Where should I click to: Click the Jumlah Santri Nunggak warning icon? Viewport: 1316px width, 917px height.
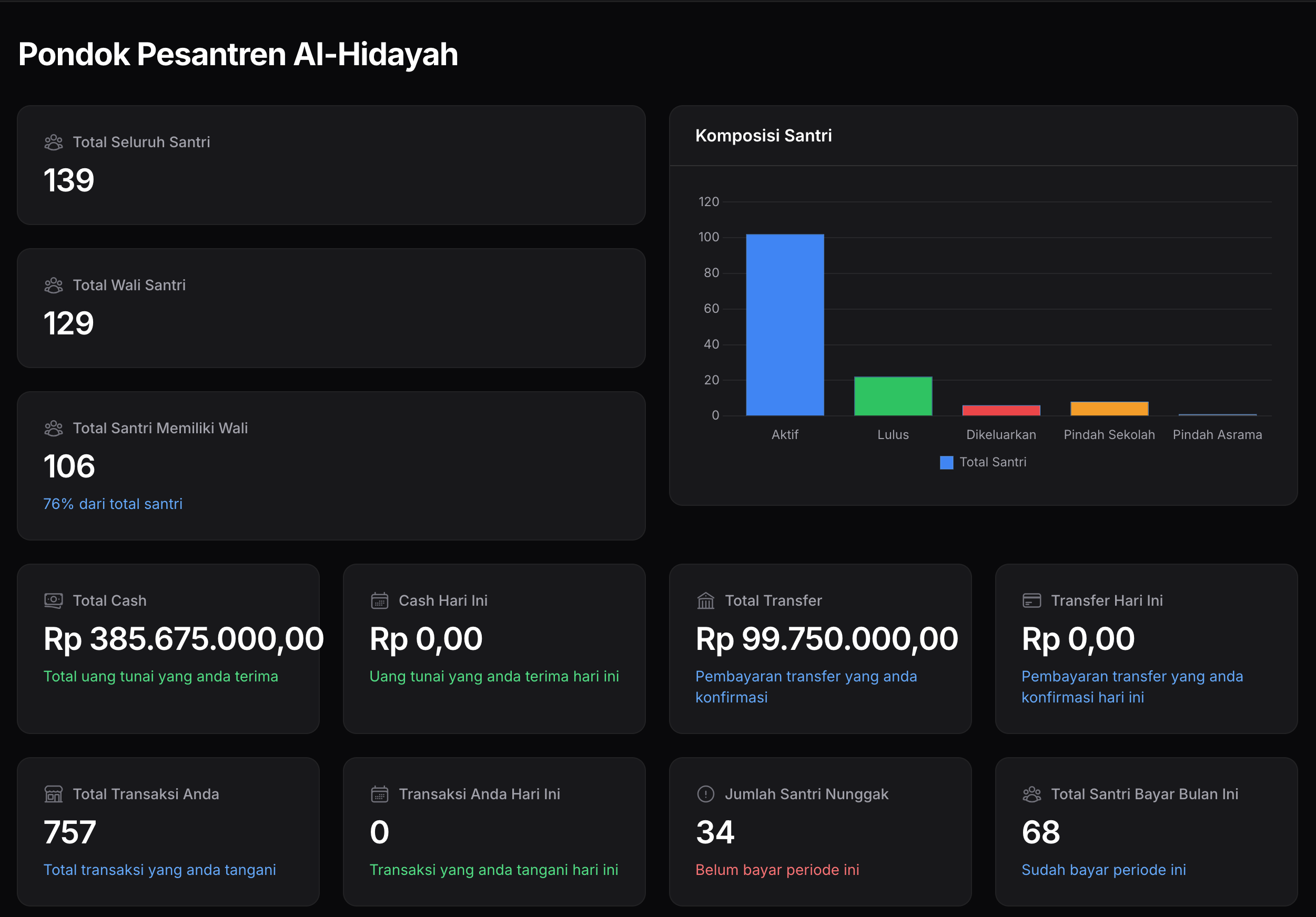click(x=705, y=794)
